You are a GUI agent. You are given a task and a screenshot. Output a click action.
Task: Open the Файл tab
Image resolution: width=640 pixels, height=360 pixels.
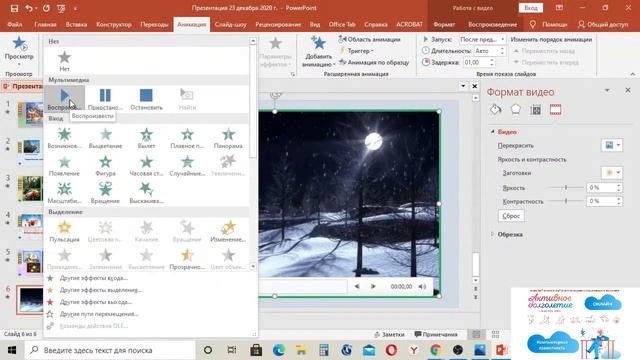point(15,24)
